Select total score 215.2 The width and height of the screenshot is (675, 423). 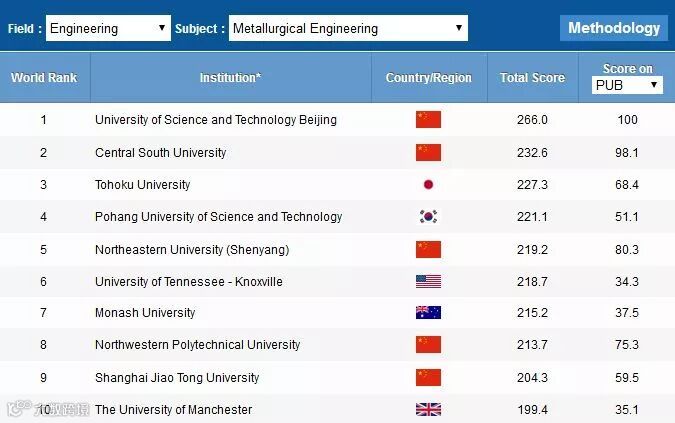click(x=533, y=312)
